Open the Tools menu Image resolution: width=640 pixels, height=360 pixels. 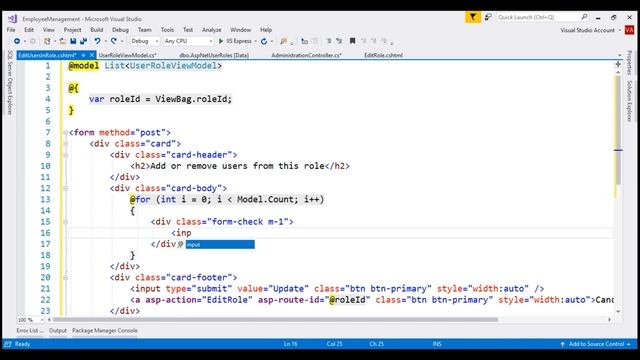coord(167,30)
